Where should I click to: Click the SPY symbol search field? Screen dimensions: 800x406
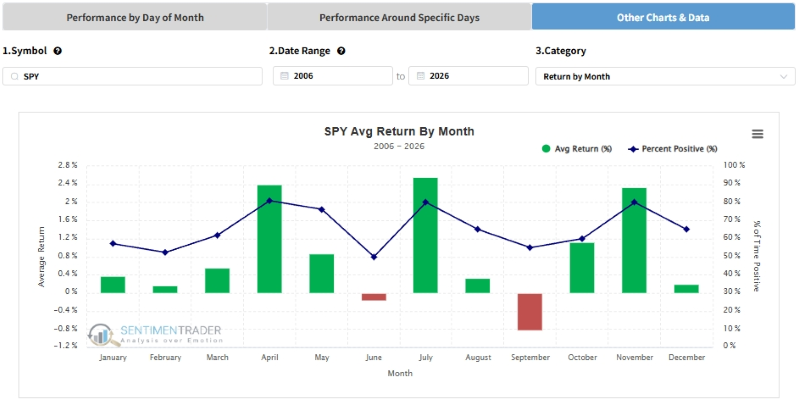133,77
